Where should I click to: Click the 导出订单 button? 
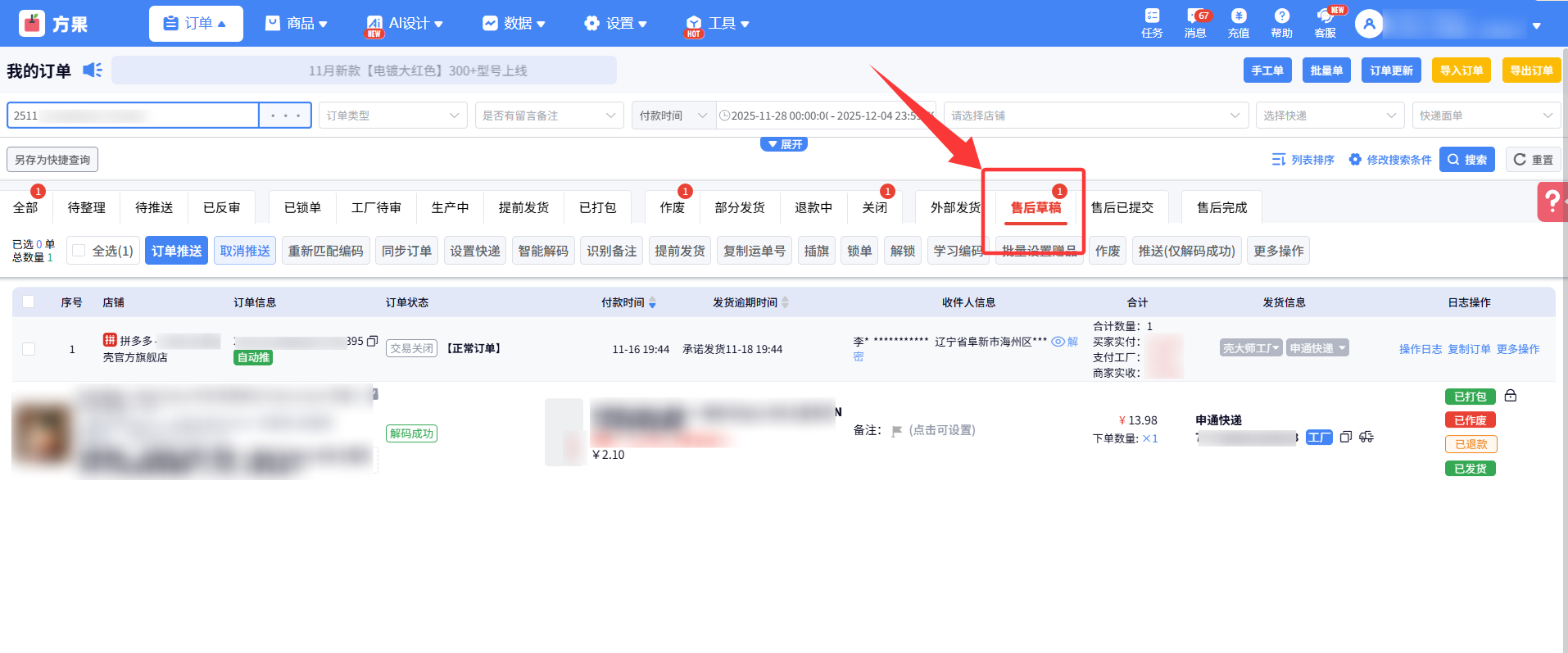pyautogui.click(x=1531, y=70)
